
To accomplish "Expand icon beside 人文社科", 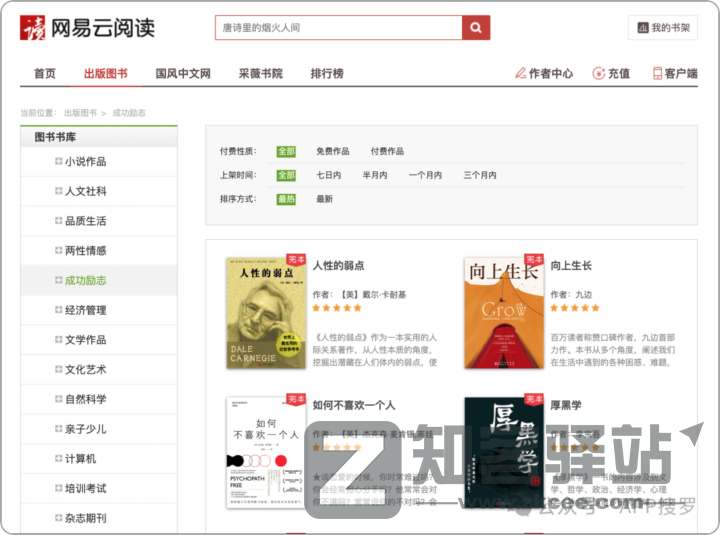I will pos(58,191).
